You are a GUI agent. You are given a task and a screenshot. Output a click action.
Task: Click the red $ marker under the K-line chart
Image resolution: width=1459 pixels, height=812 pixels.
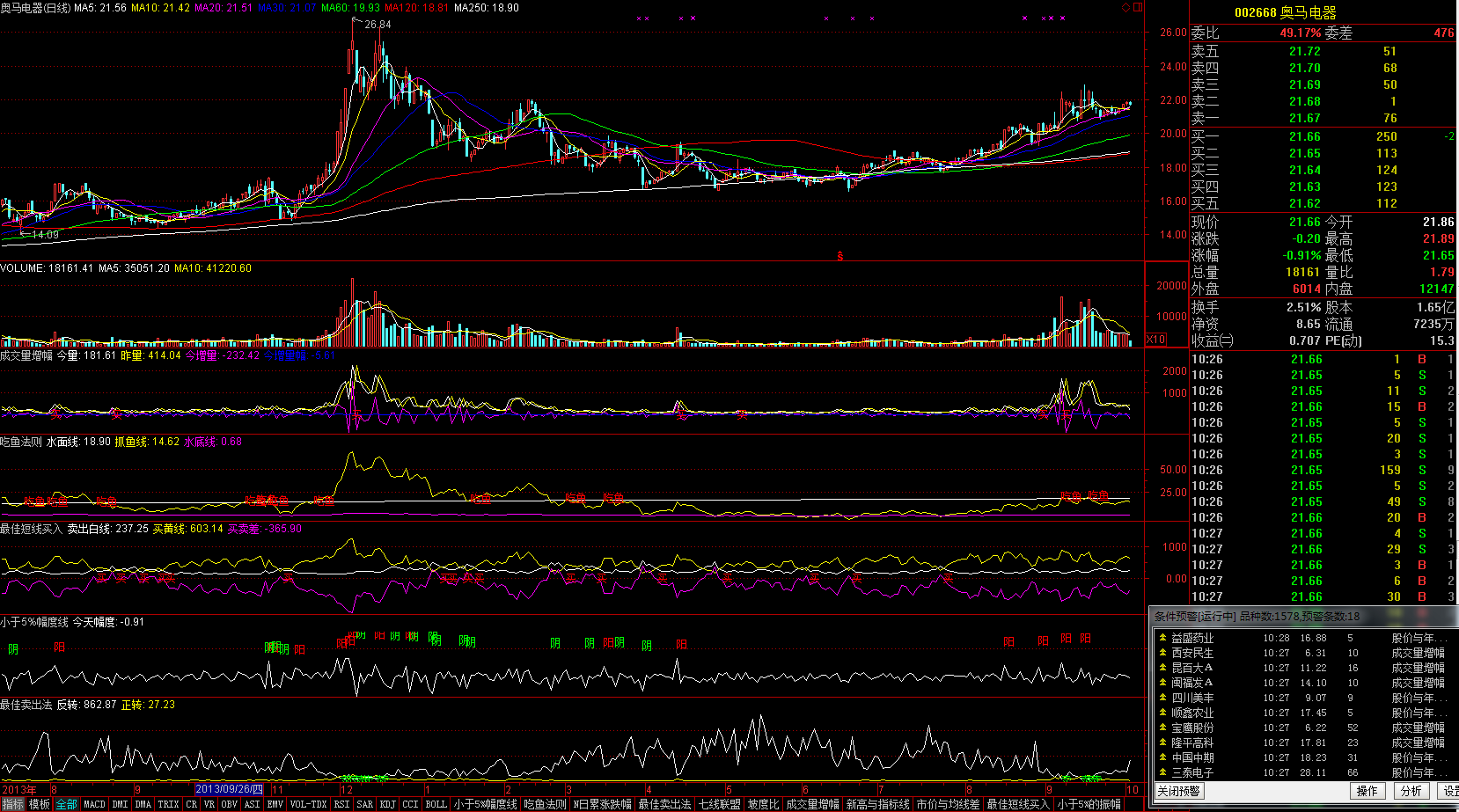tap(840, 256)
